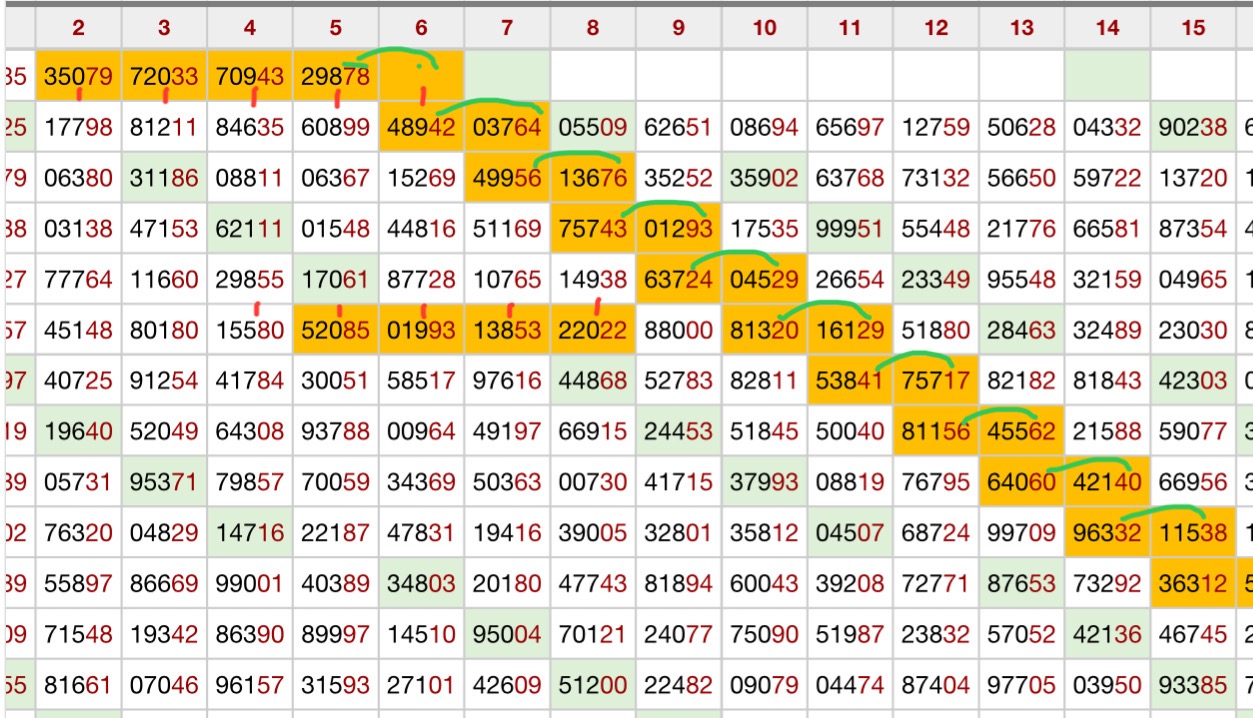Screen dimensions: 1253x718
Task: Click the green cell 23349
Action: [936, 279]
